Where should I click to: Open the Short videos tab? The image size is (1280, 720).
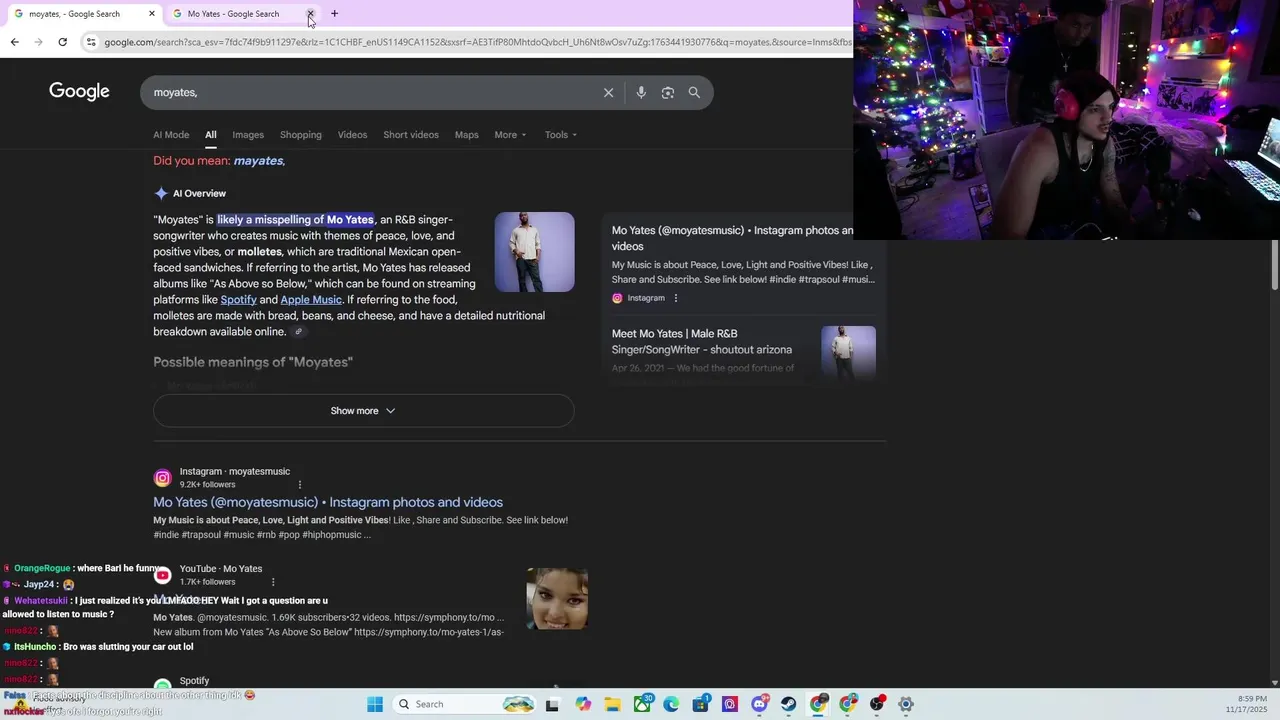click(x=411, y=135)
